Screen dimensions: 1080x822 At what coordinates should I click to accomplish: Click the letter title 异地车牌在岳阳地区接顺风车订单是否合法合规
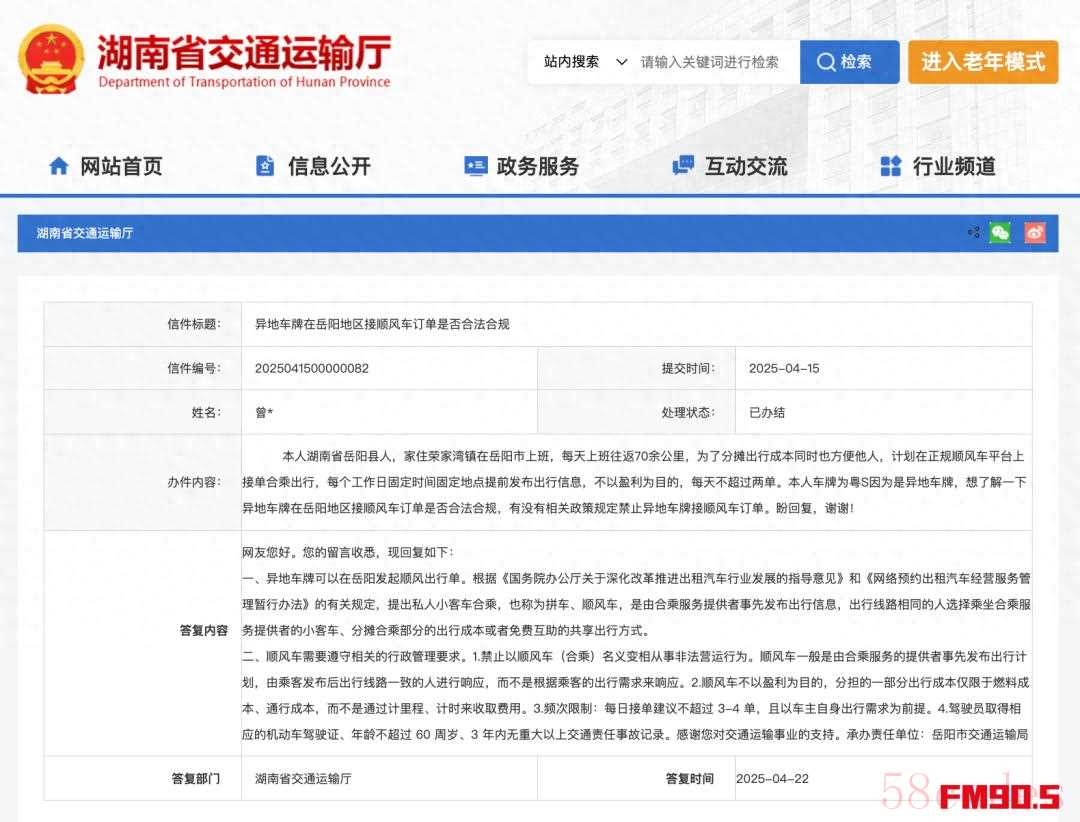click(x=382, y=324)
